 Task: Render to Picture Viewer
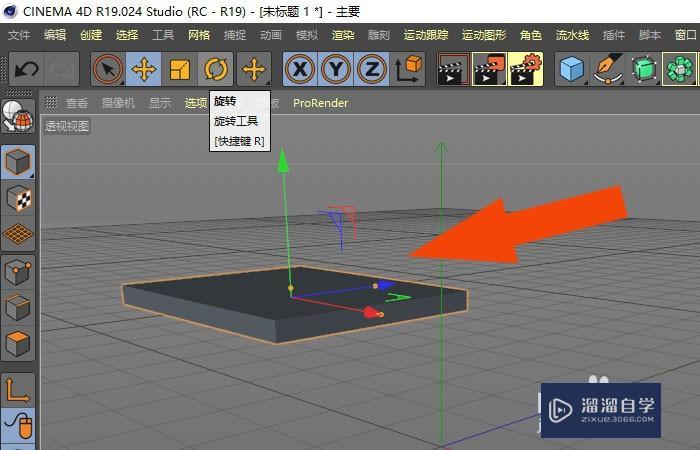click(x=489, y=69)
